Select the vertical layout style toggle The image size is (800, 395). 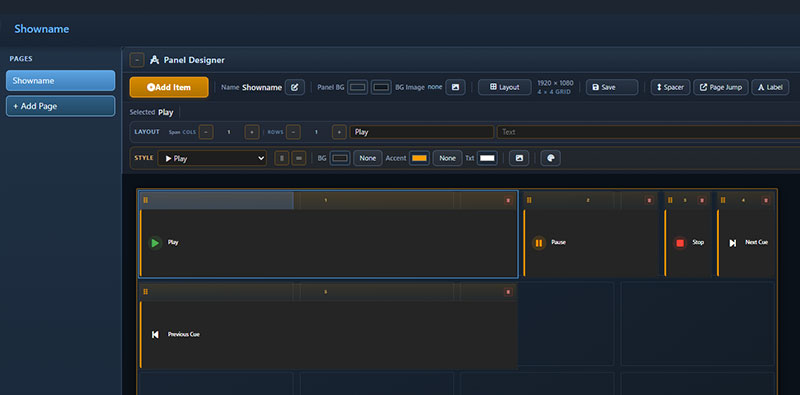(282, 158)
